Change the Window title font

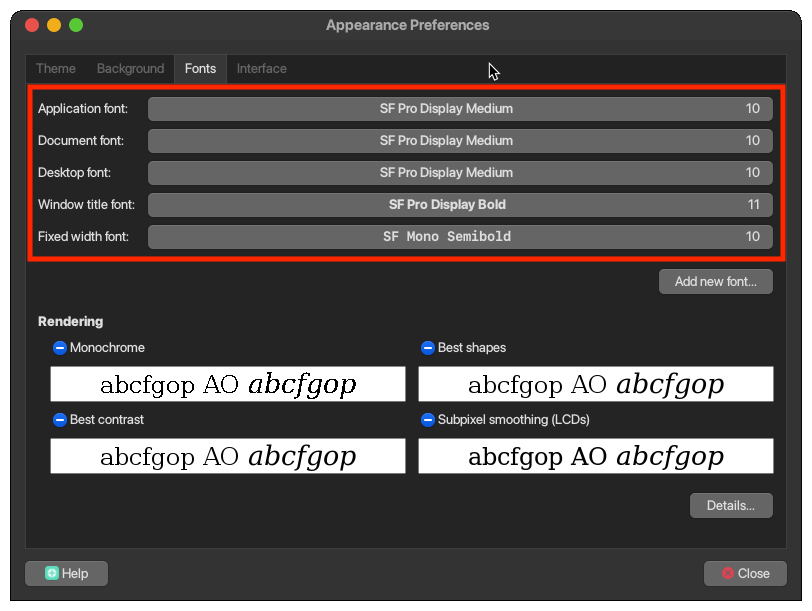pyautogui.click(x=460, y=205)
